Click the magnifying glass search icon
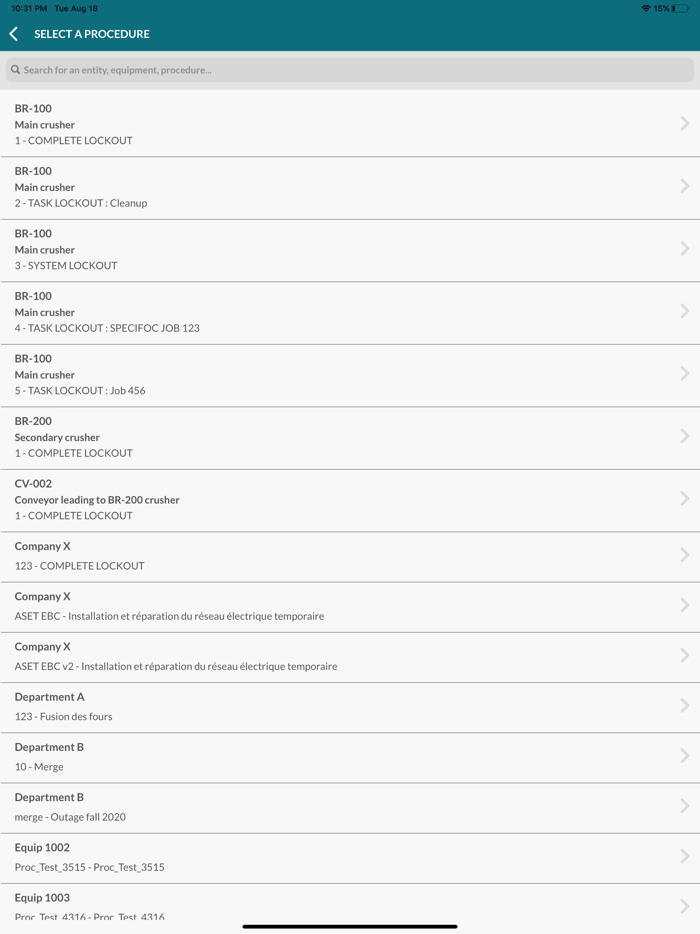700x934 pixels. [15, 69]
